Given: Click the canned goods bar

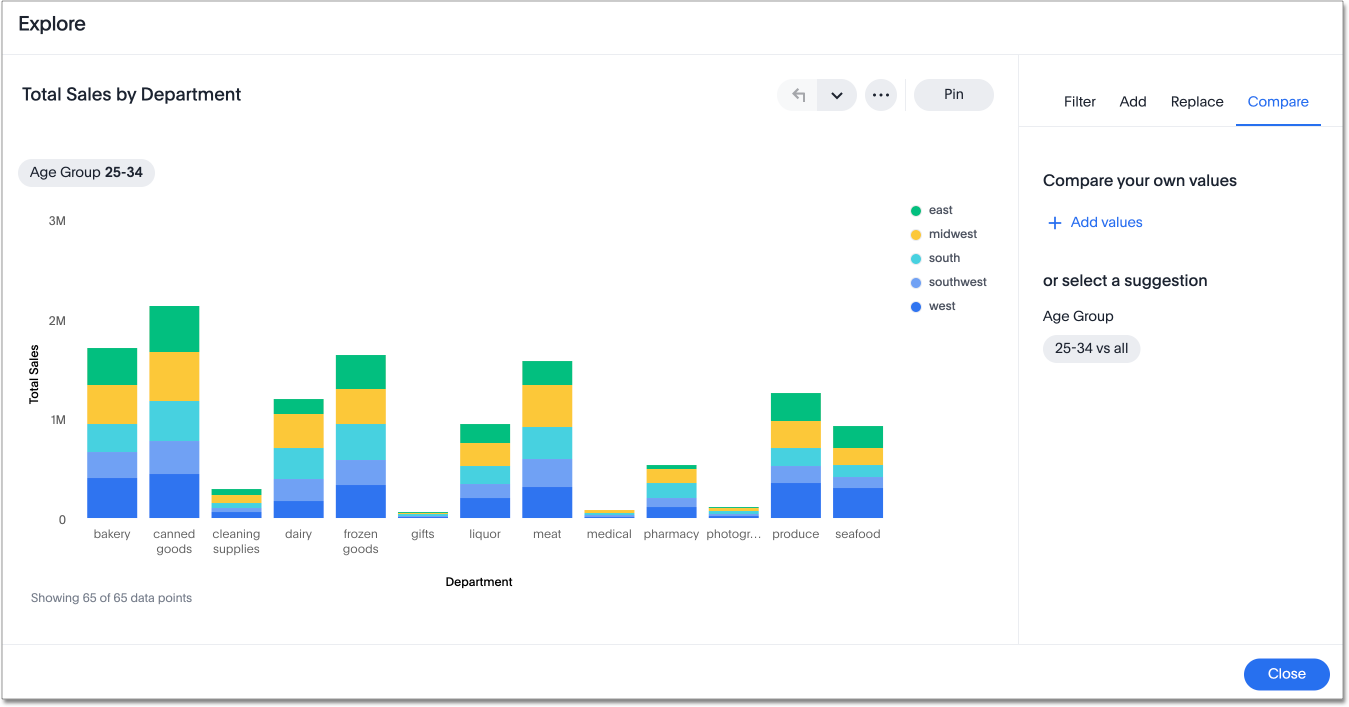Looking at the screenshot, I should 174,412.
